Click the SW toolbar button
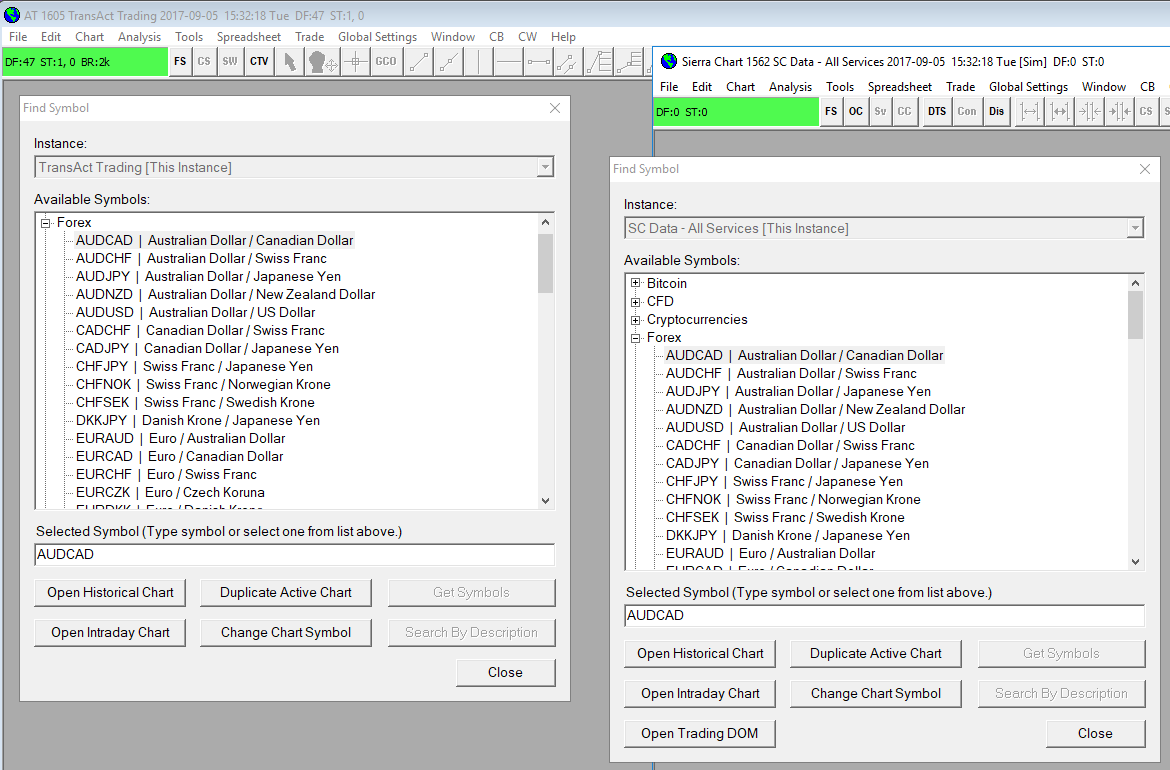The image size is (1170, 770). point(230,62)
